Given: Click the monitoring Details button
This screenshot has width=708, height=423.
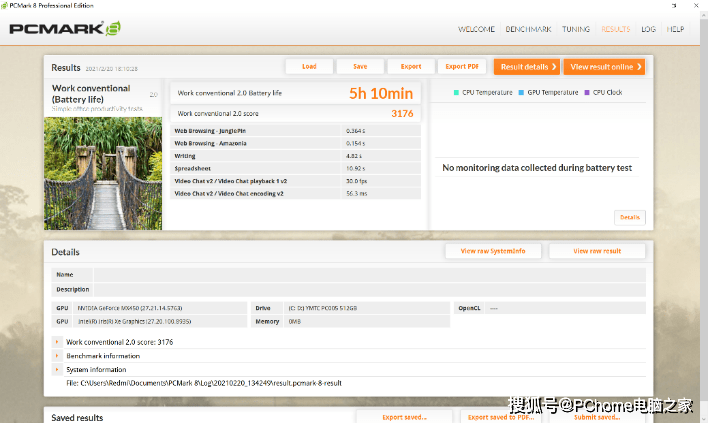Looking at the screenshot, I should 630,217.
